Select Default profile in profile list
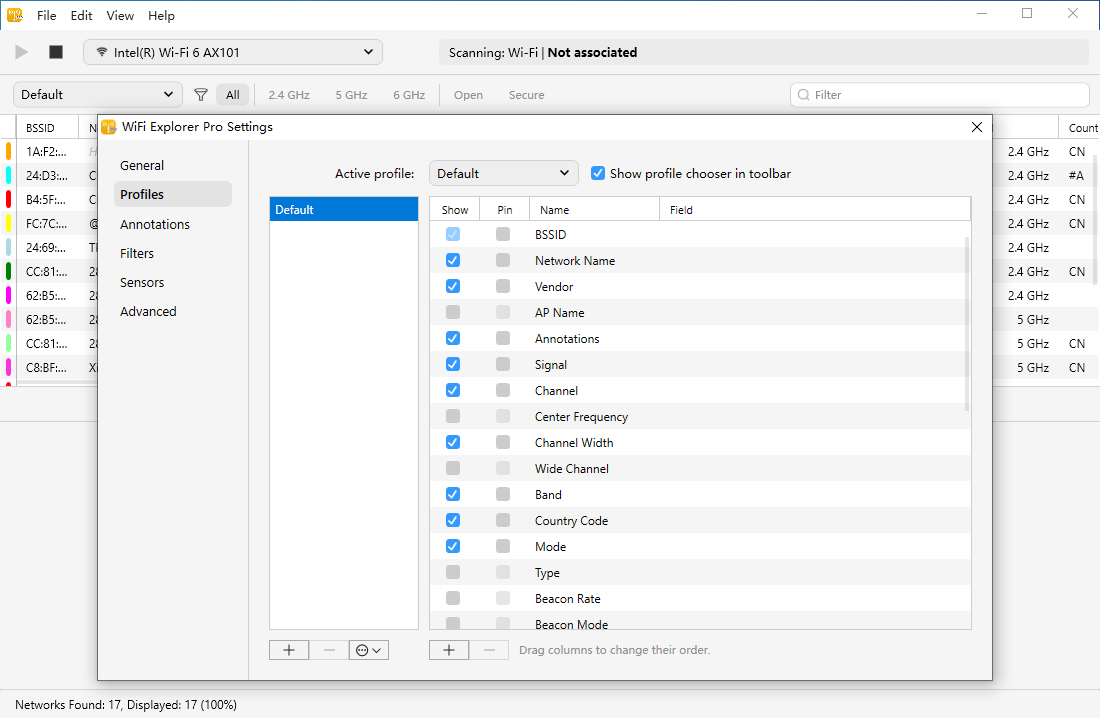The image size is (1100, 718). pyautogui.click(x=344, y=209)
